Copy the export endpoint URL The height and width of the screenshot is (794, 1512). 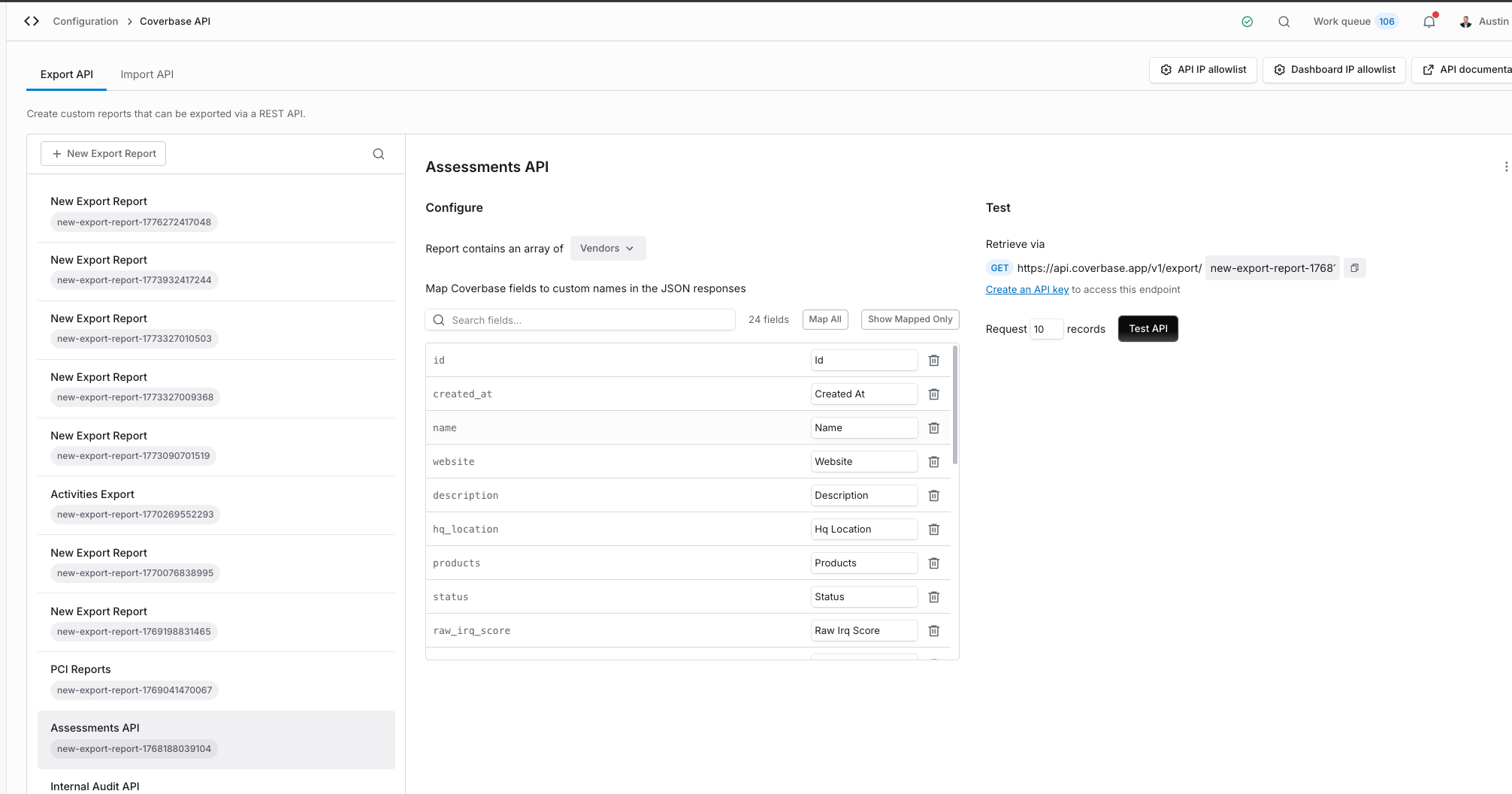point(1354,268)
